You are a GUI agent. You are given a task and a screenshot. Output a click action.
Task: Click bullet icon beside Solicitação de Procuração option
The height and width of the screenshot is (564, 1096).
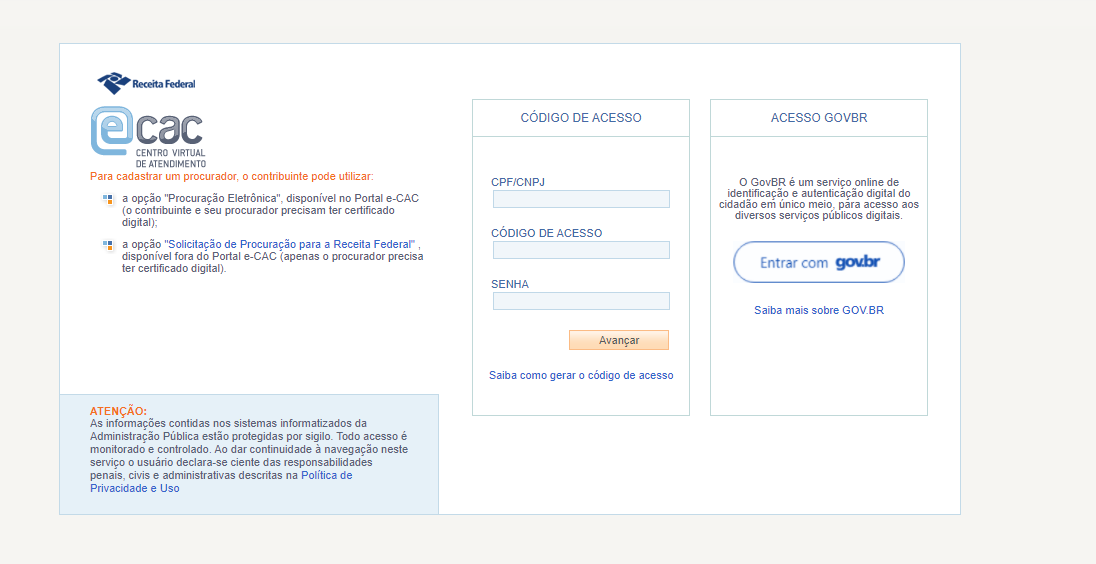(108, 245)
